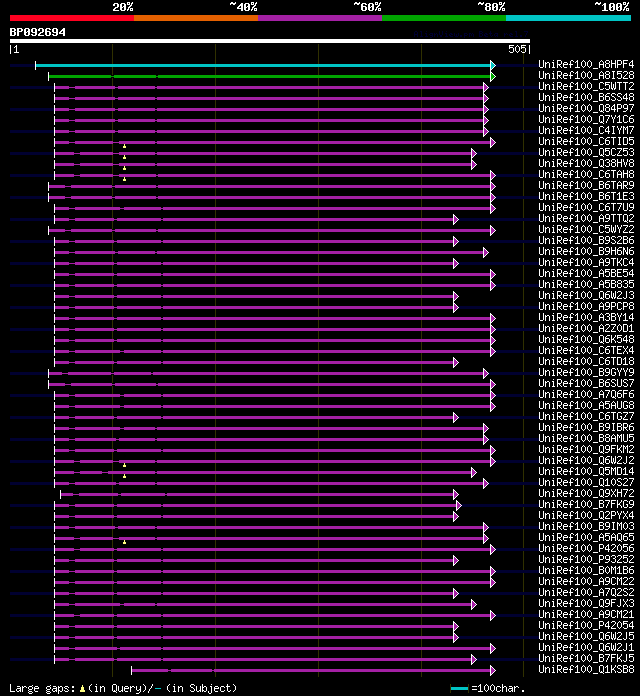The height and width of the screenshot is (696, 640).
Task: Select the UniRef100_Q6K548 label
Action: [586, 340]
